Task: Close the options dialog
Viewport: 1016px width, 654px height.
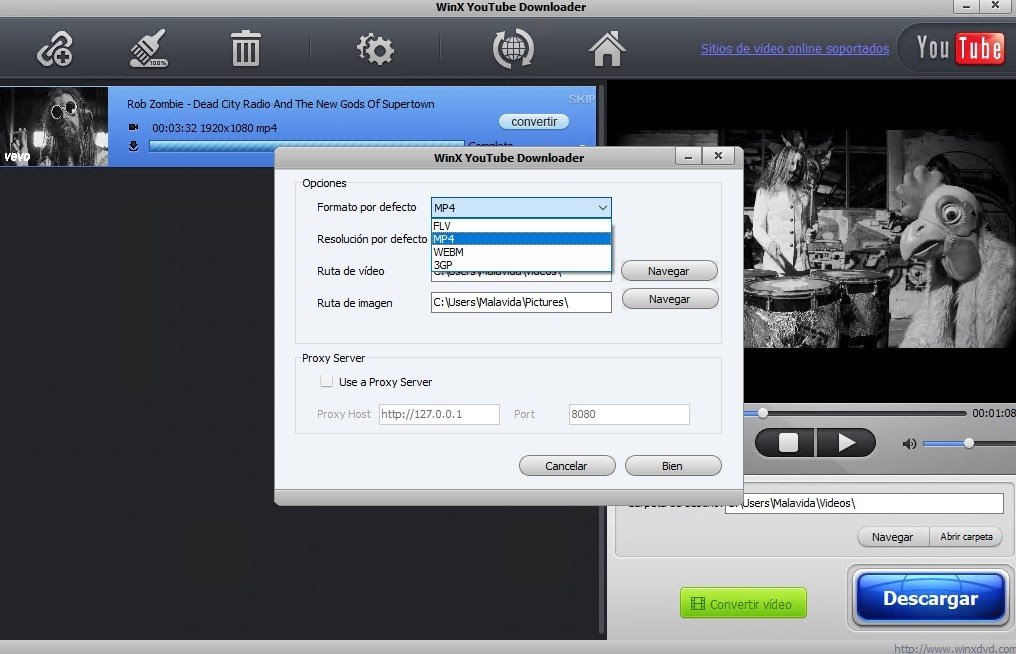Action: [718, 156]
